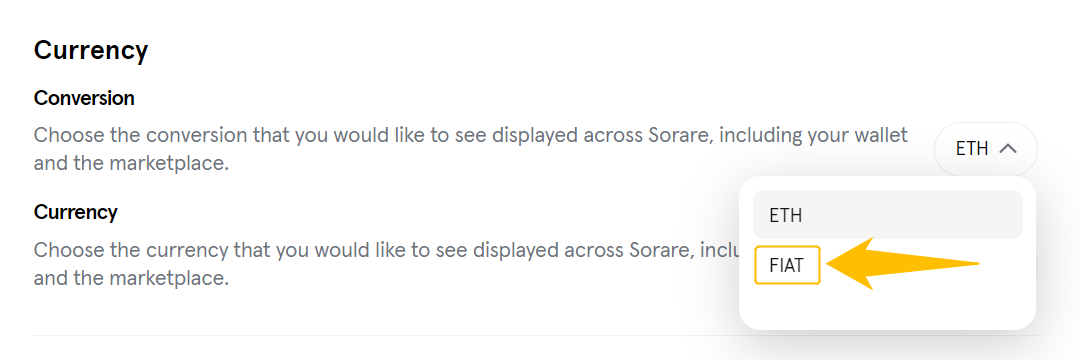Click 'and the marketplace.' under the Currency text
This screenshot has width=1080, height=360.
point(131,279)
